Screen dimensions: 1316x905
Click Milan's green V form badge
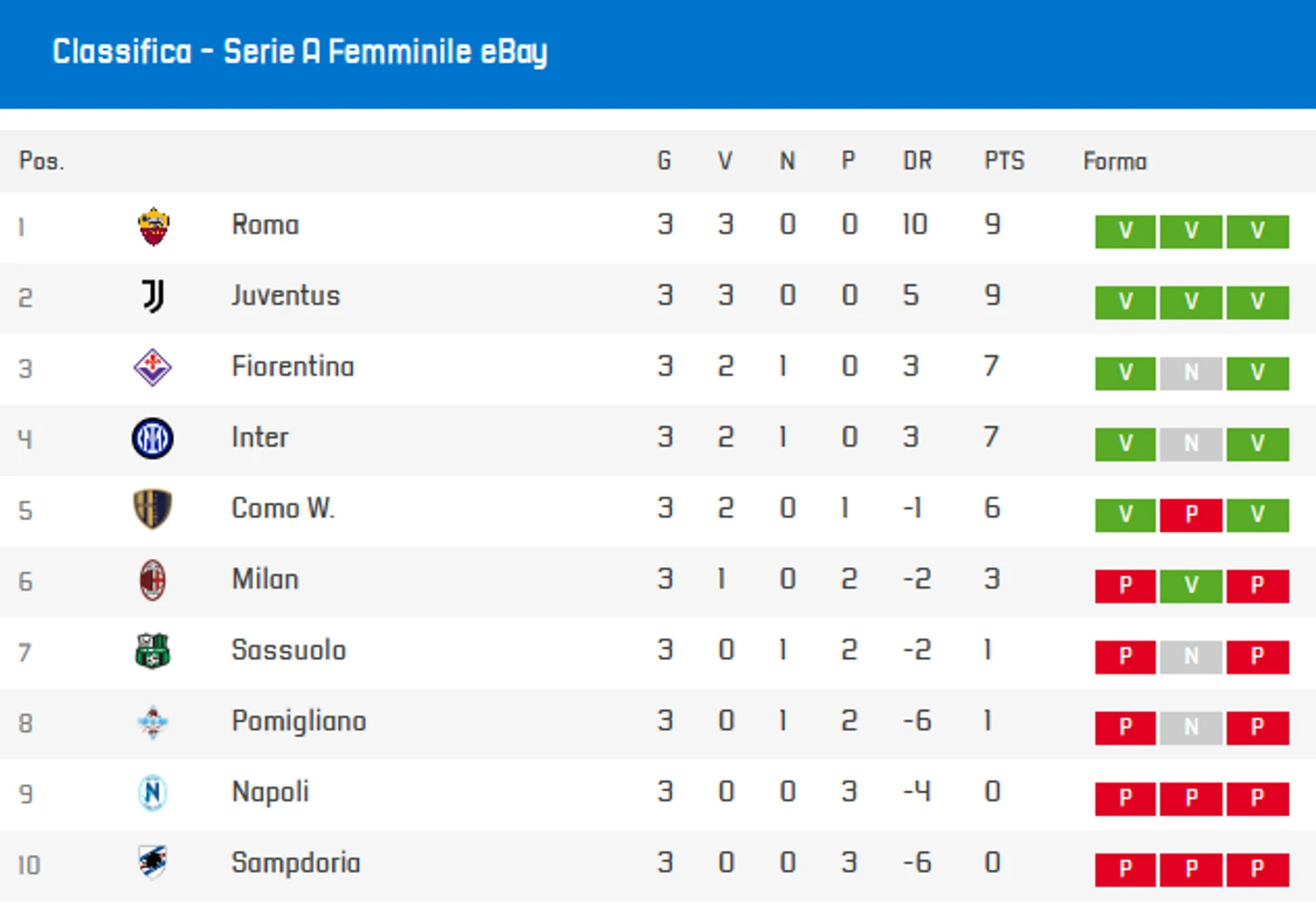1191,586
